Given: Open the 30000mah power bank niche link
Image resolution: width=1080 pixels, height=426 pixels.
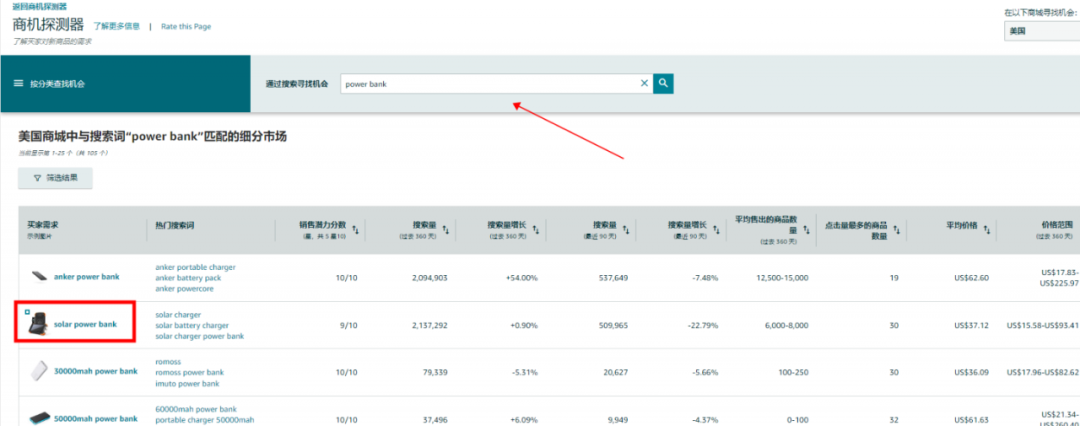Looking at the screenshot, I should click(96, 372).
